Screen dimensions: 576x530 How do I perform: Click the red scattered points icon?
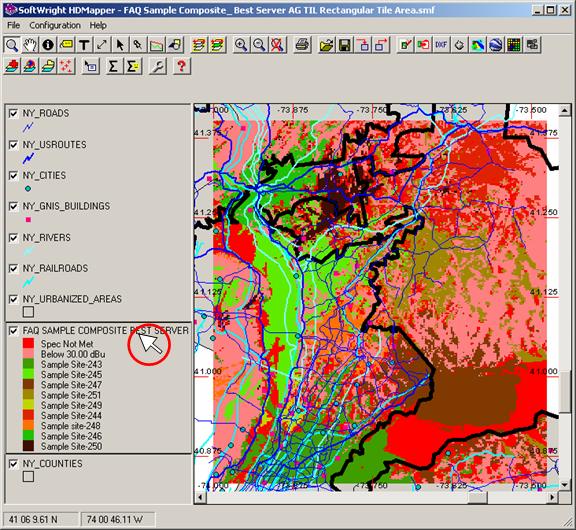(x=66, y=66)
